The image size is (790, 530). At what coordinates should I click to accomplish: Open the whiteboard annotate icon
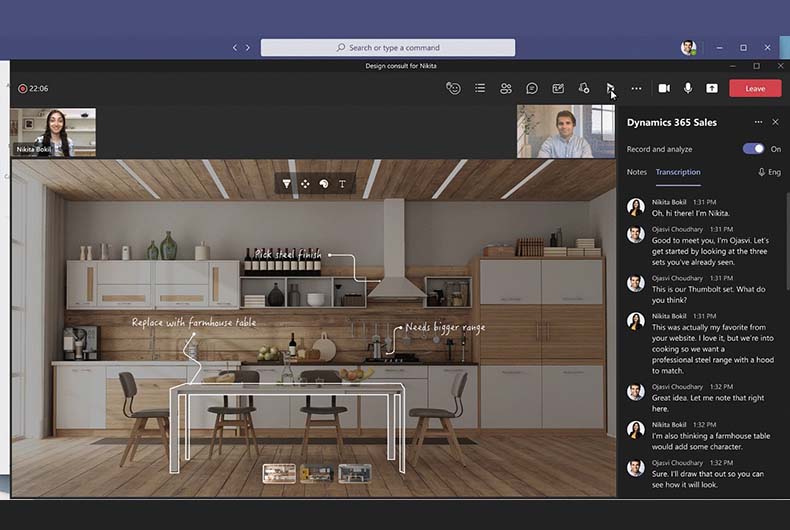[558, 89]
